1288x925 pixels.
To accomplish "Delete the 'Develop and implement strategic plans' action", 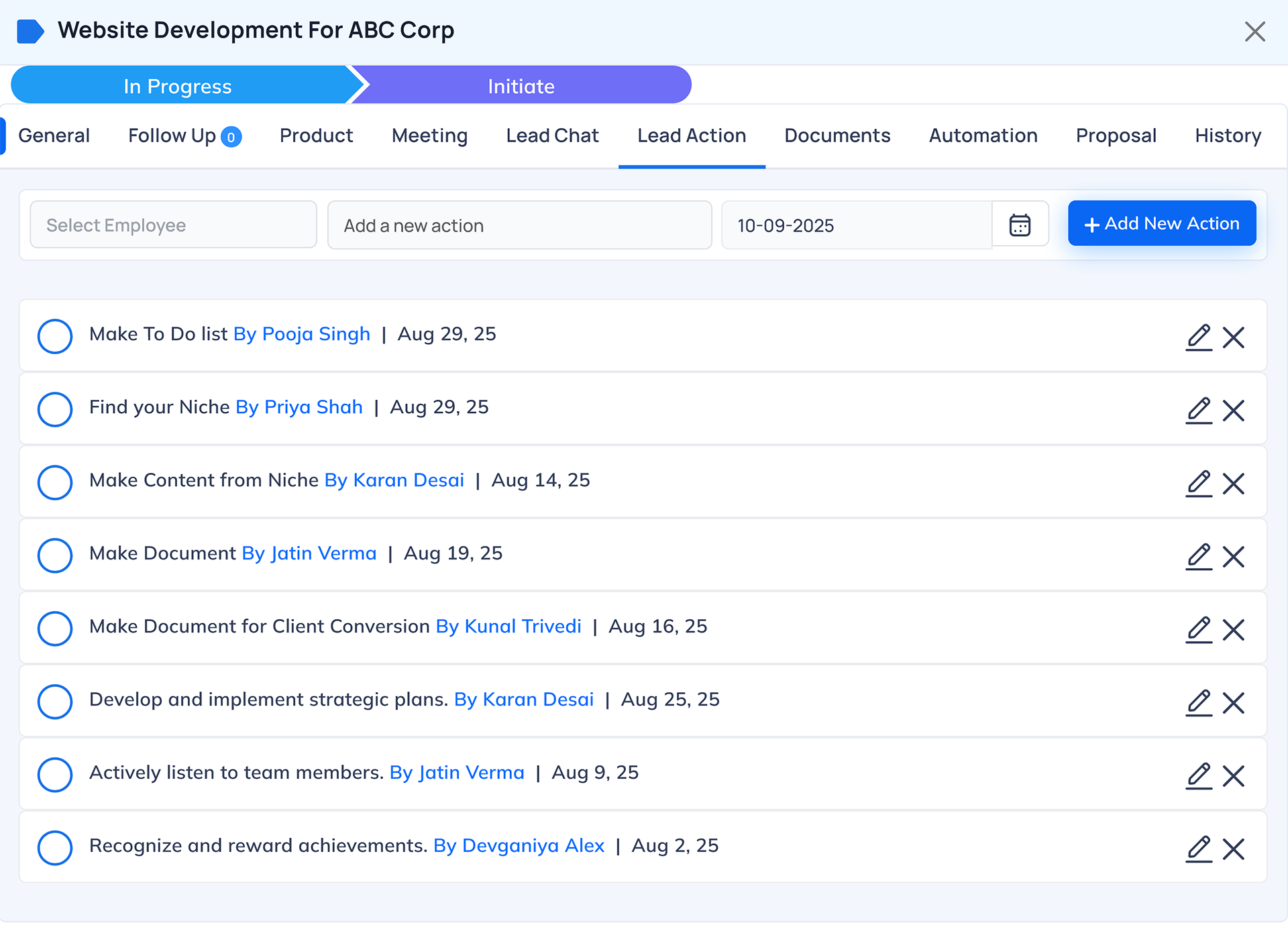I will point(1233,703).
